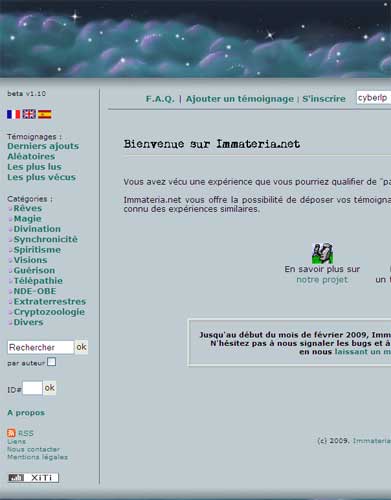Switch site language to the Spanish flag
Viewport: 391px width, 500px height.
pyautogui.click(x=45, y=114)
